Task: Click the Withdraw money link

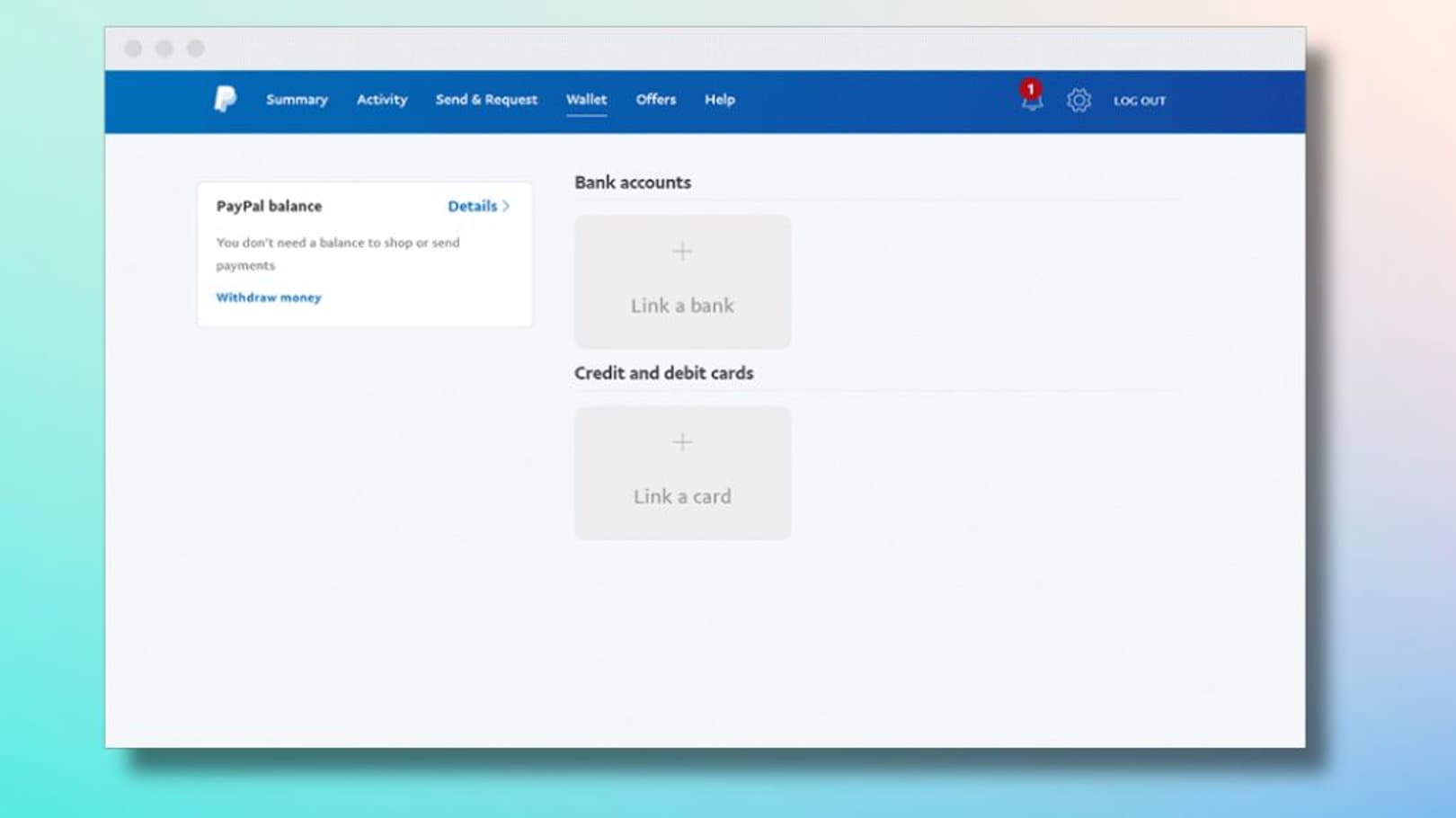Action: 269,298
